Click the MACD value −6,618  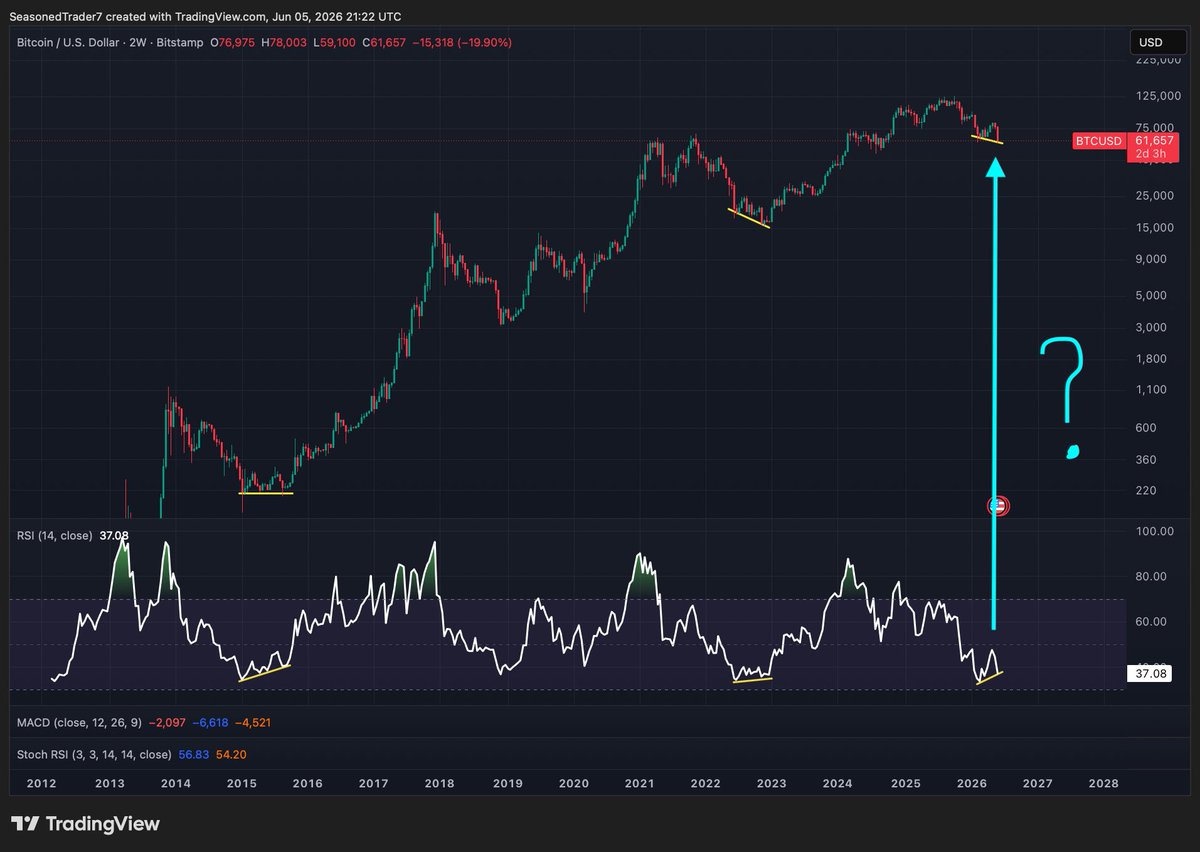pos(208,722)
